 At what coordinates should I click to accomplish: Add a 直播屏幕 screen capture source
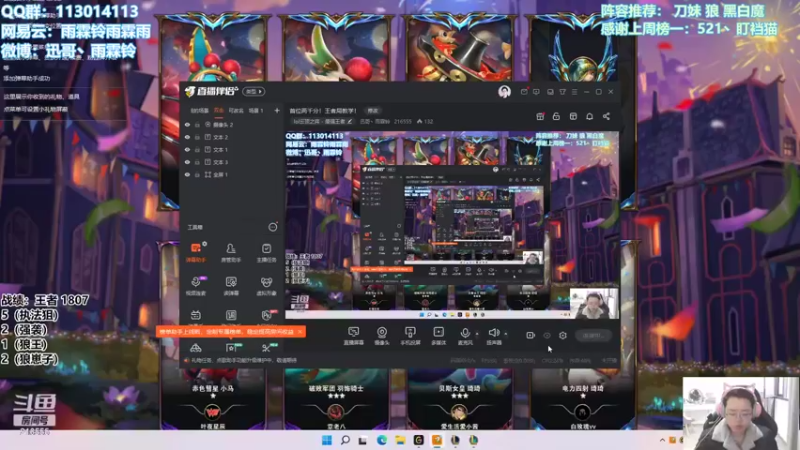click(353, 336)
